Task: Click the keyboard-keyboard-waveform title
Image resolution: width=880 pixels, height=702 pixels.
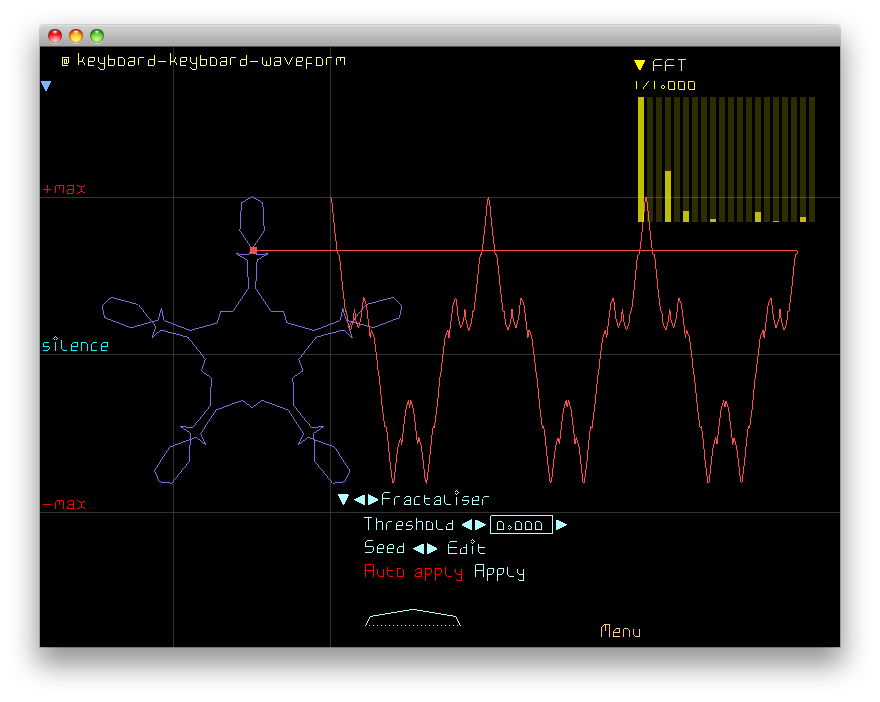Action: [x=211, y=61]
